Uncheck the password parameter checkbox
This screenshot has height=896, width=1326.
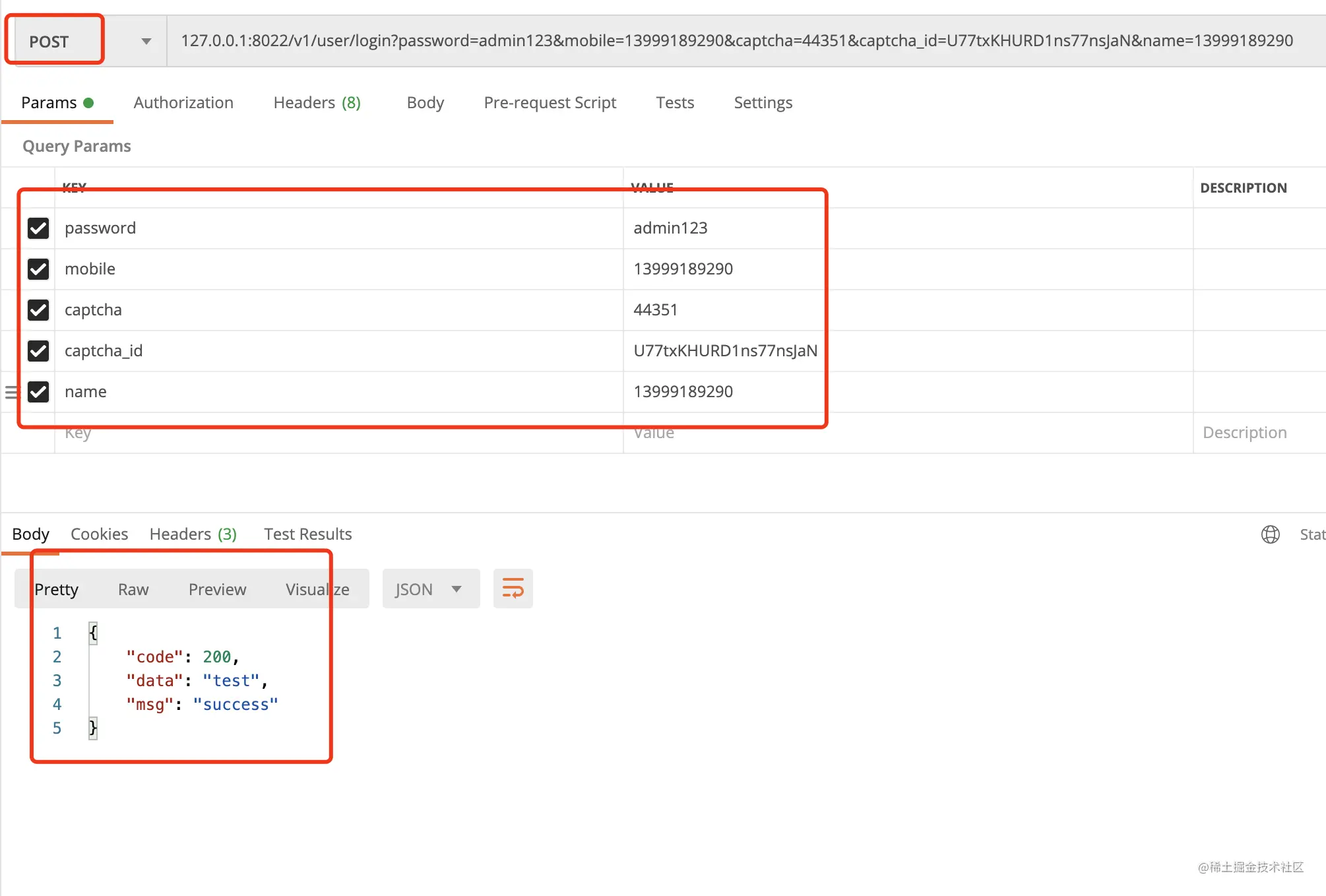pyautogui.click(x=38, y=228)
